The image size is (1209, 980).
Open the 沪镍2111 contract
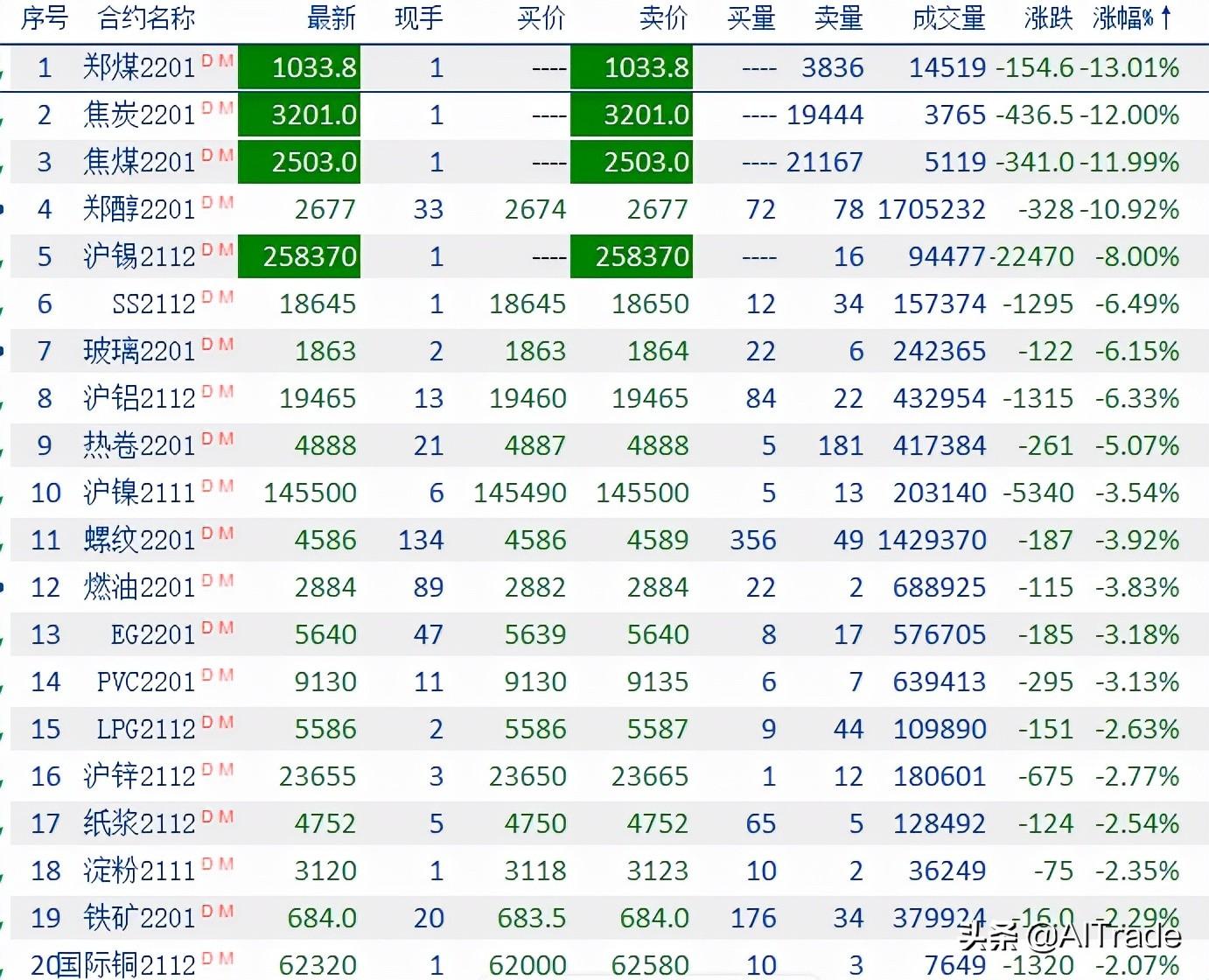click(x=139, y=493)
